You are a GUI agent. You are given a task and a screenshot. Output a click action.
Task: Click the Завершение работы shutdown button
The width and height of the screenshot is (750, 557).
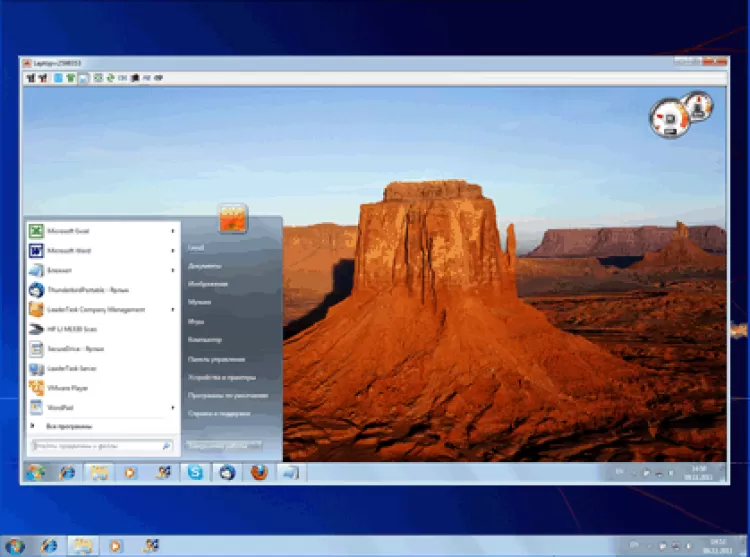(x=223, y=446)
